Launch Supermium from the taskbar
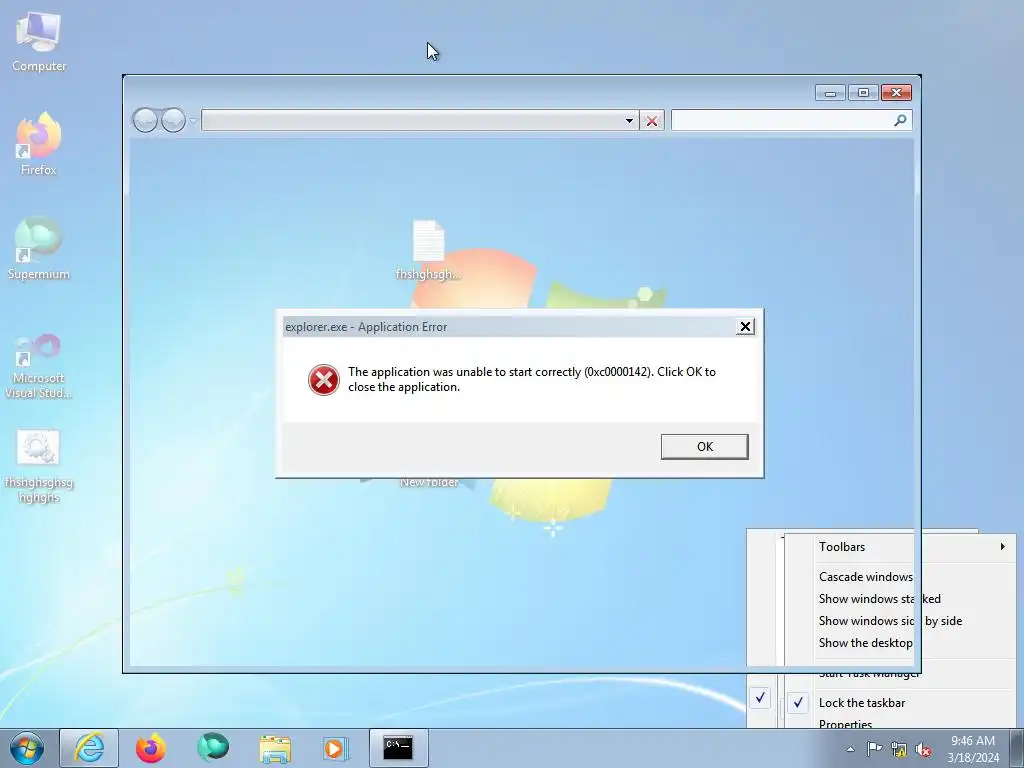This screenshot has height=768, width=1024. [x=213, y=748]
